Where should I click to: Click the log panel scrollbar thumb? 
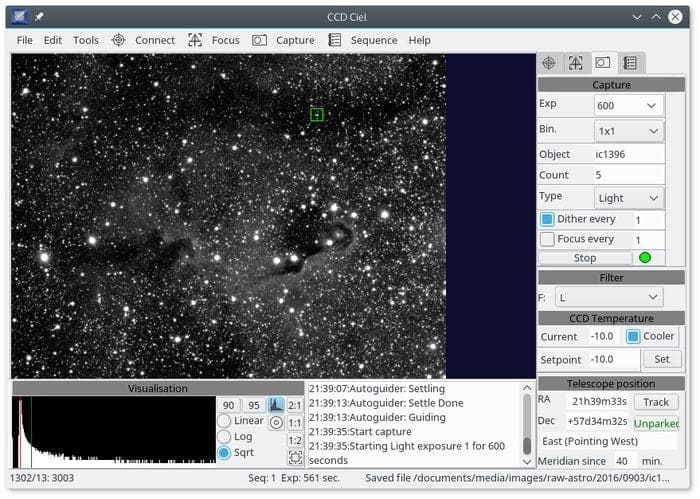(527, 445)
